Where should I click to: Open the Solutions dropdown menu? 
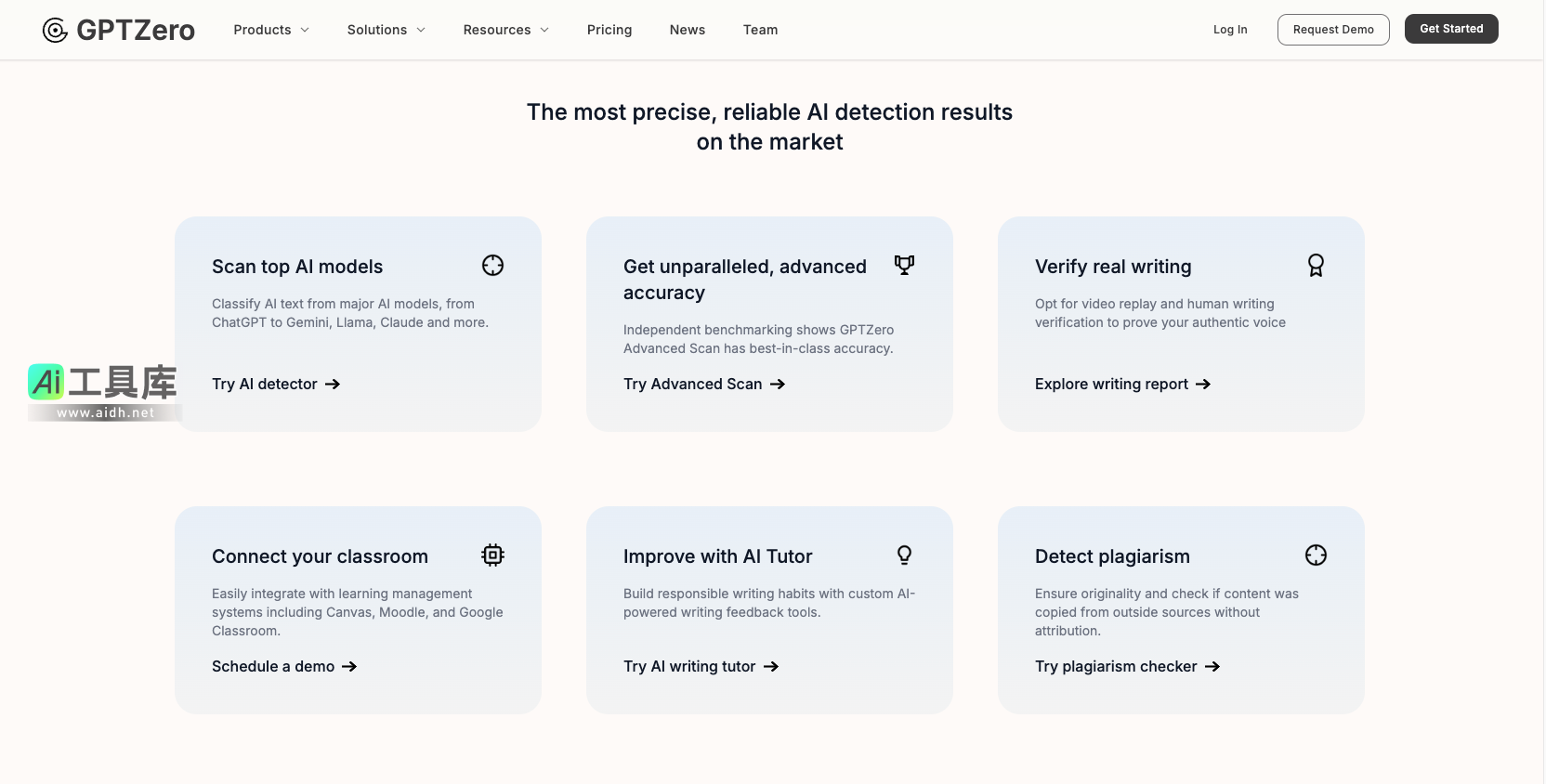click(x=386, y=30)
